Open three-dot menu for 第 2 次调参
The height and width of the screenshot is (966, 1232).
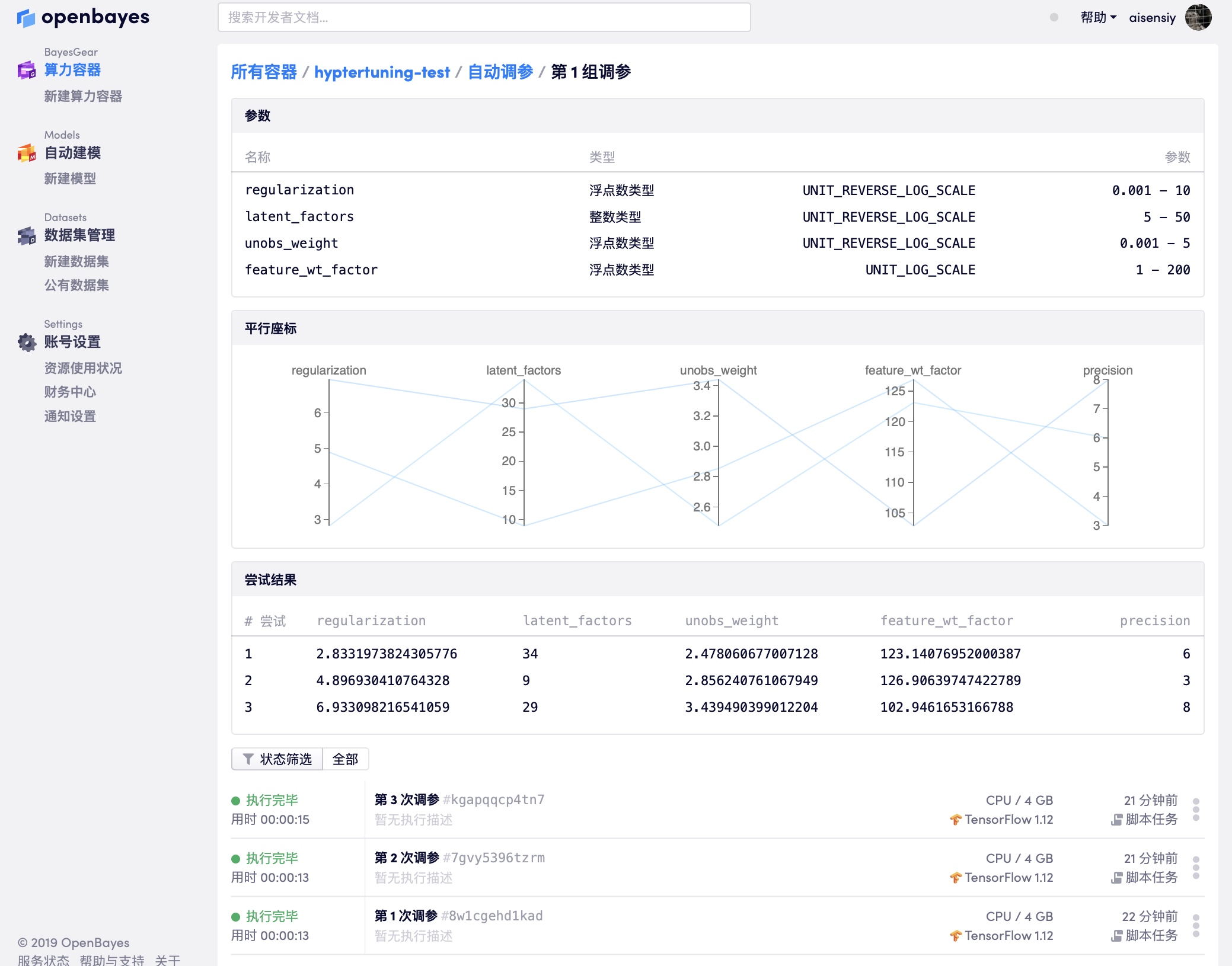[1196, 868]
